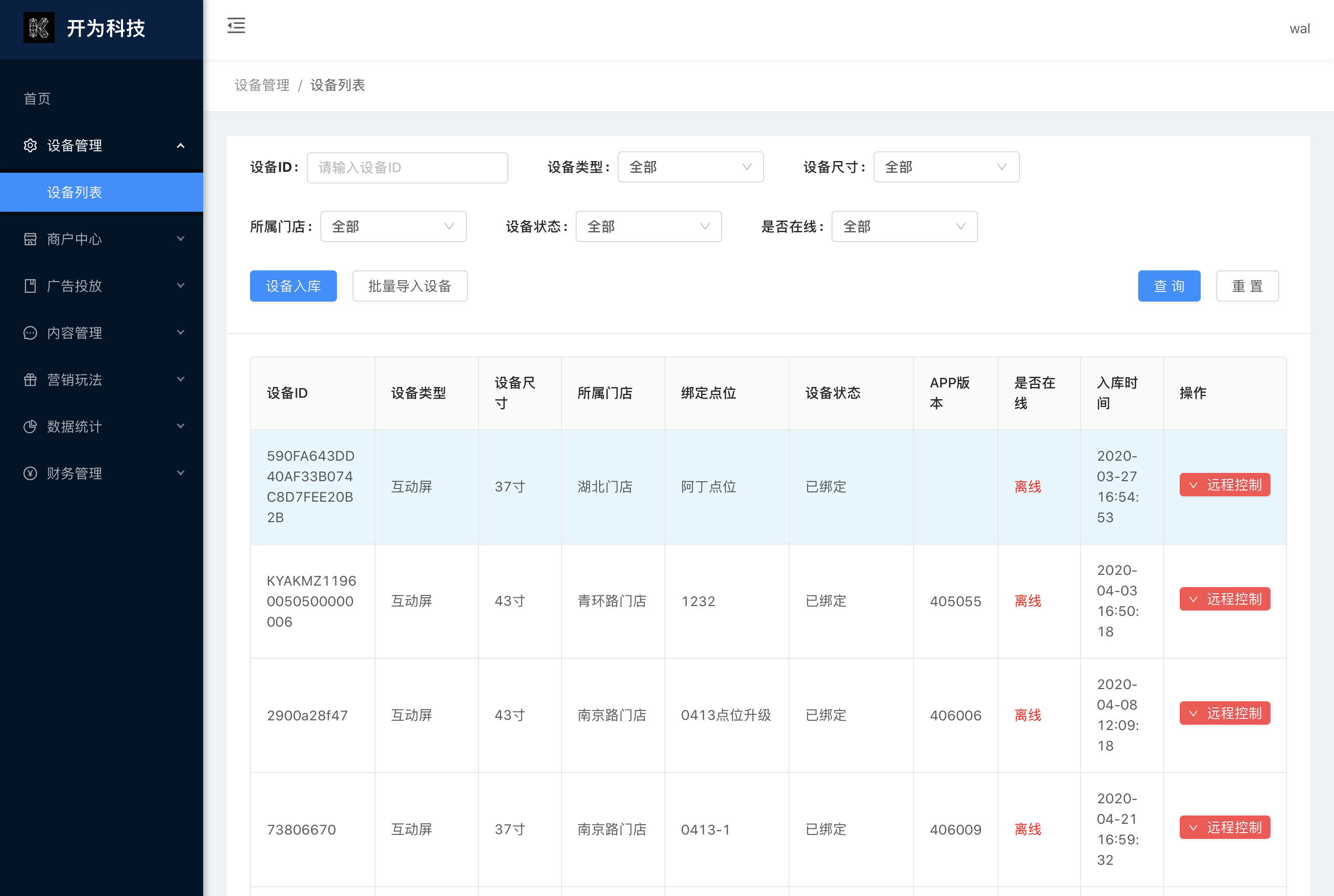Open the 内容管理 menu
Image resolution: width=1334 pixels, height=896 pixels.
coord(101,332)
